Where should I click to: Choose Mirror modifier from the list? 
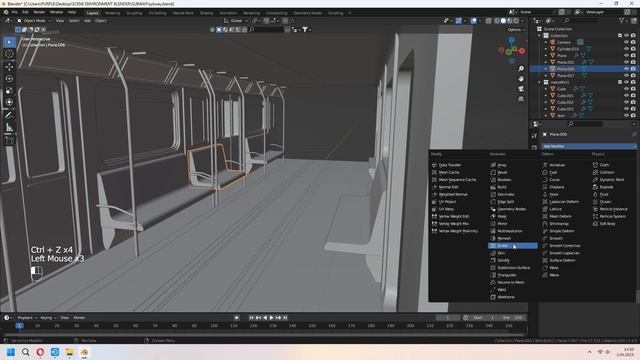click(x=513, y=224)
